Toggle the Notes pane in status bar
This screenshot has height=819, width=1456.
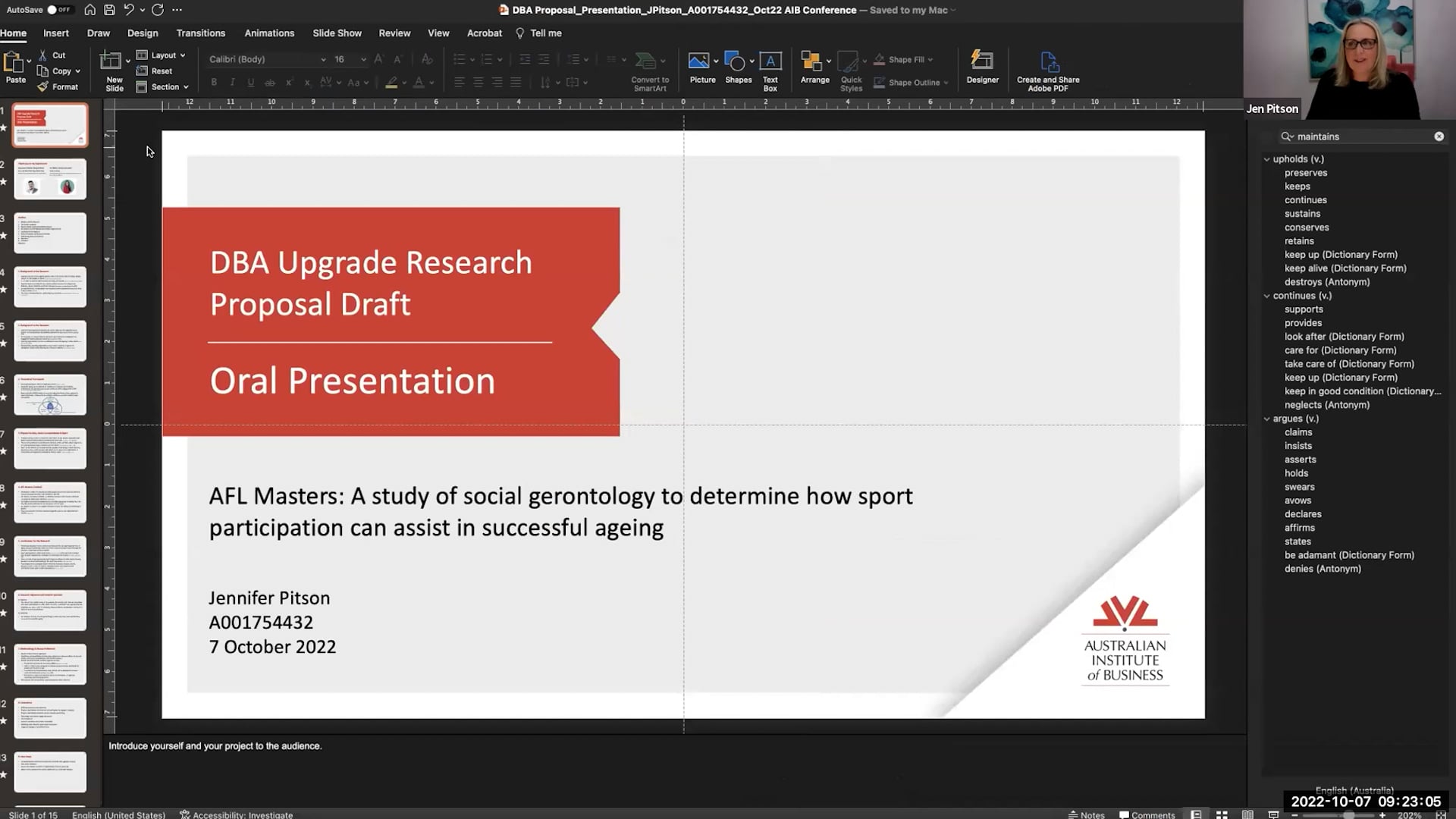[1086, 814]
